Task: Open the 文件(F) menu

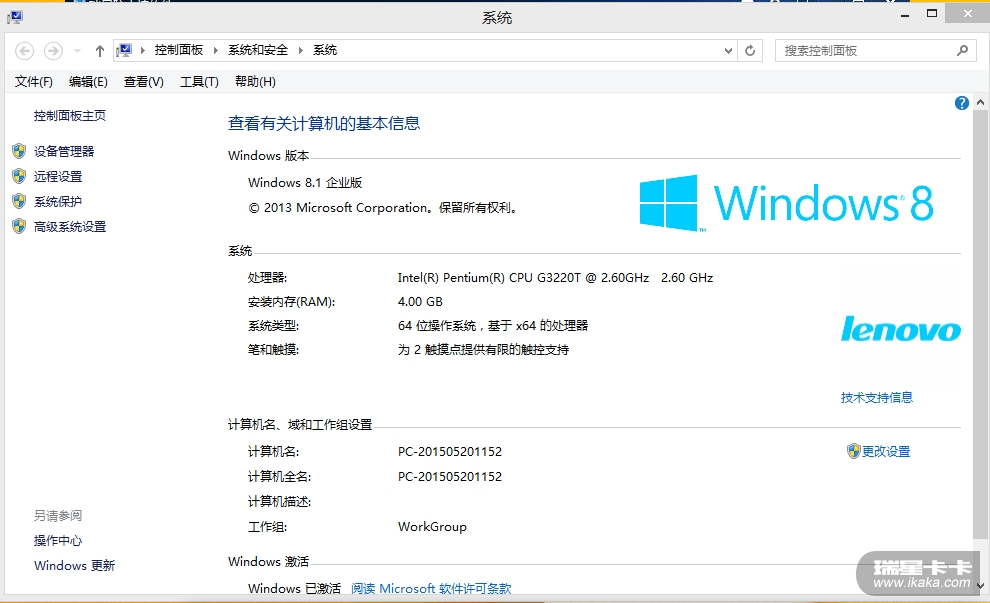Action: click(x=33, y=81)
